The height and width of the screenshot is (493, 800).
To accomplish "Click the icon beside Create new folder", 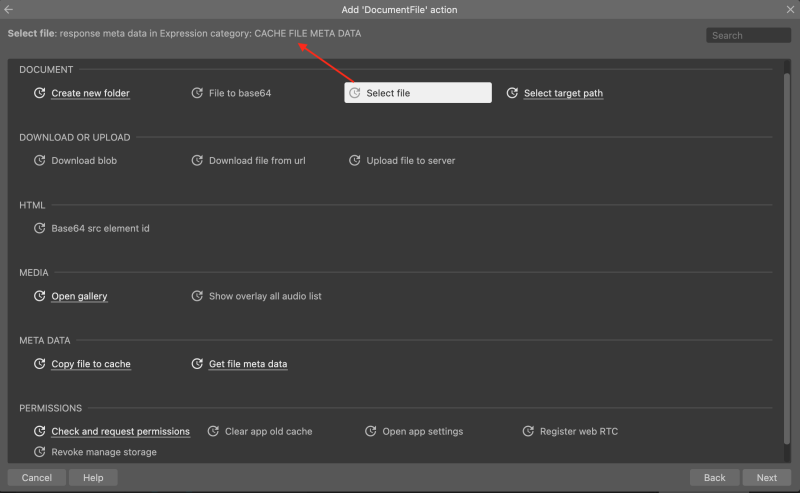I will coord(39,93).
